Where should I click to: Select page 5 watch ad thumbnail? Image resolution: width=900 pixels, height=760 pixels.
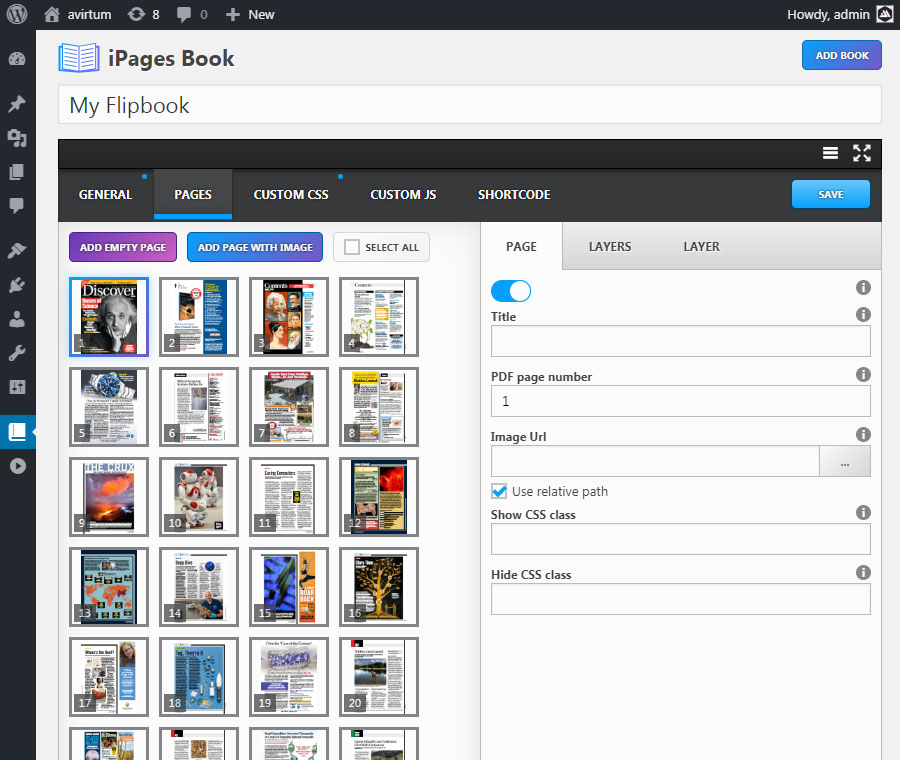point(109,407)
